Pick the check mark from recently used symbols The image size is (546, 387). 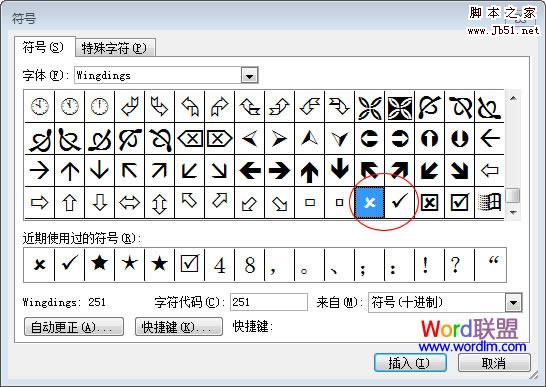click(69, 264)
